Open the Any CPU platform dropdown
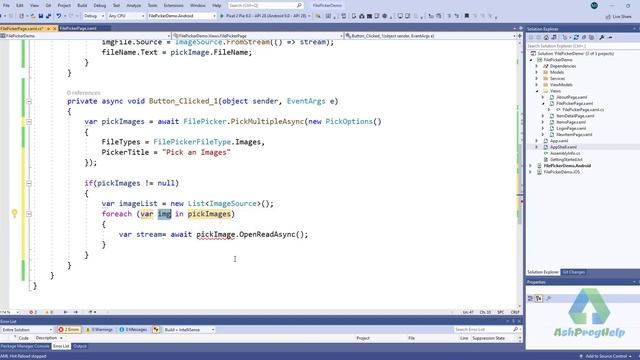Image resolution: width=640 pixels, height=360 pixels. (x=126, y=16)
